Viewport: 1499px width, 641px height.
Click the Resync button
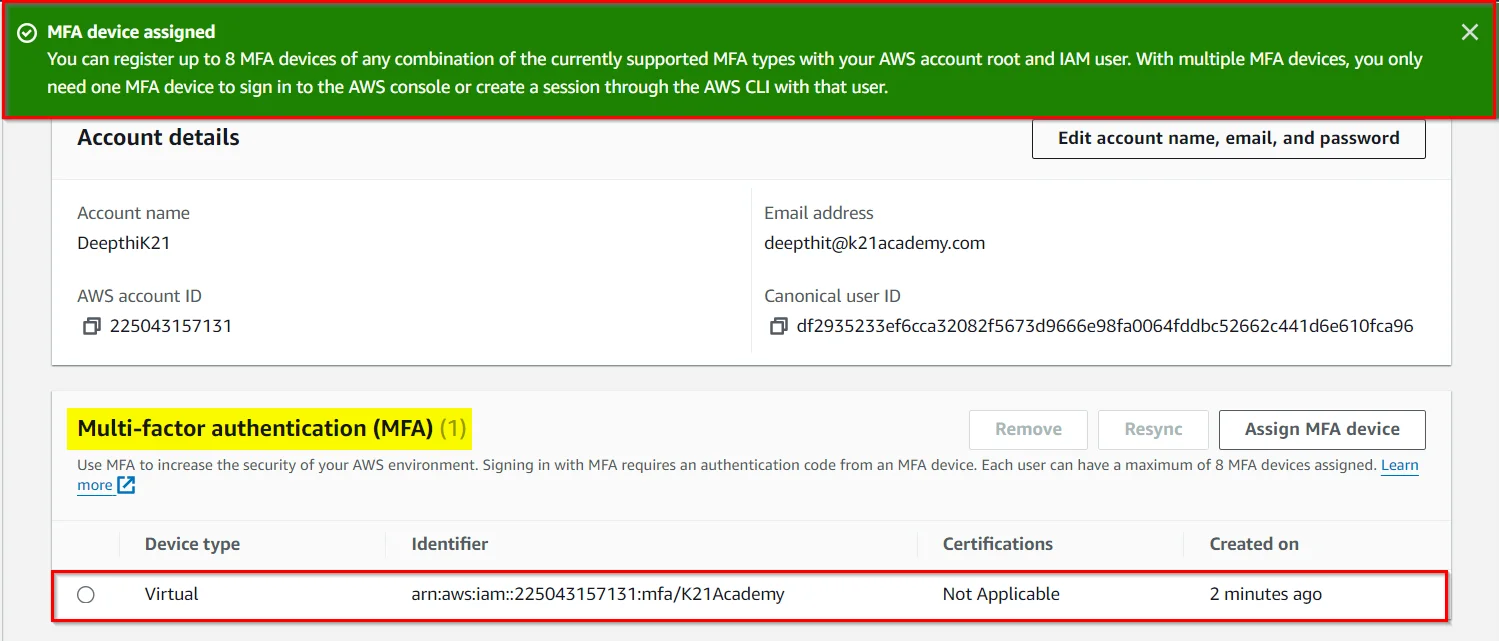[1153, 429]
